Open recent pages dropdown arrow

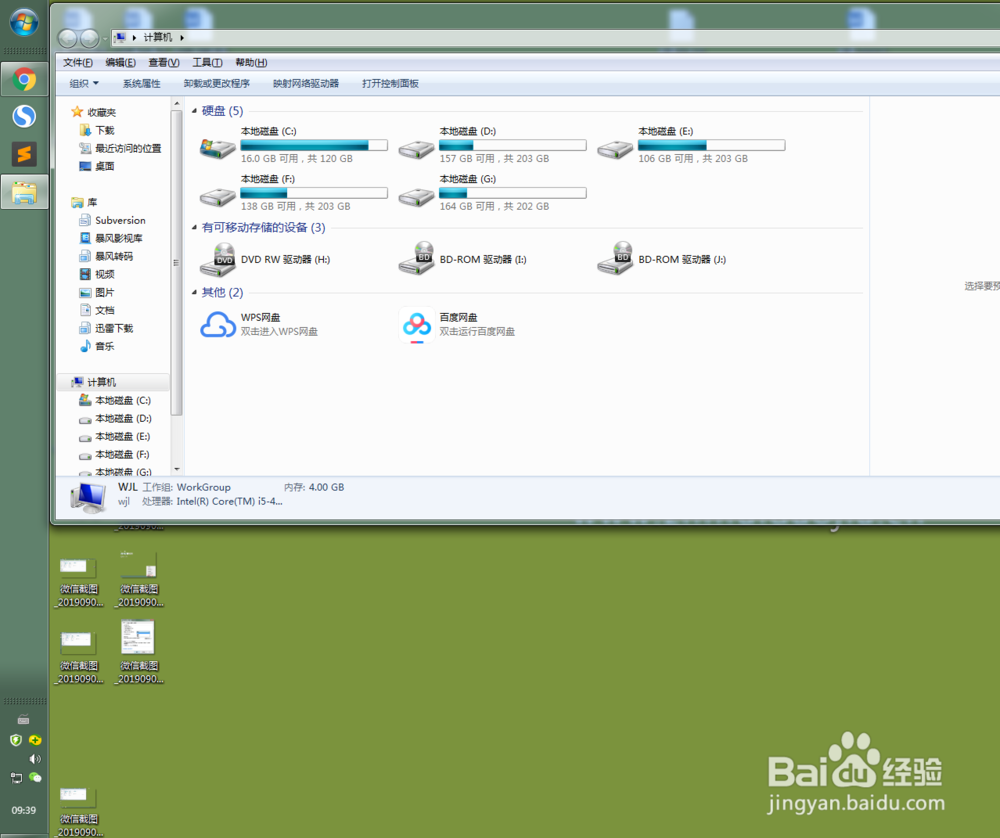pyautogui.click(x=105, y=39)
